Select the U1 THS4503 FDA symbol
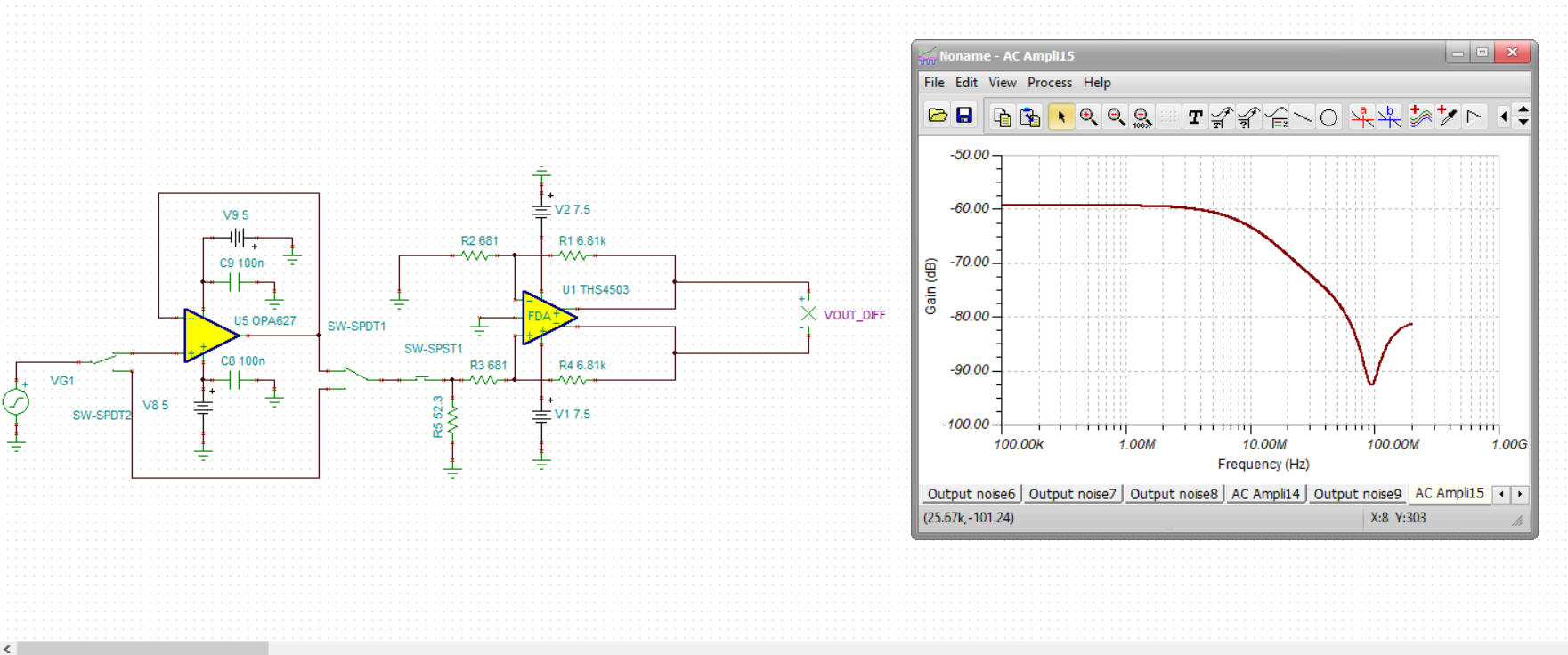 (x=549, y=318)
